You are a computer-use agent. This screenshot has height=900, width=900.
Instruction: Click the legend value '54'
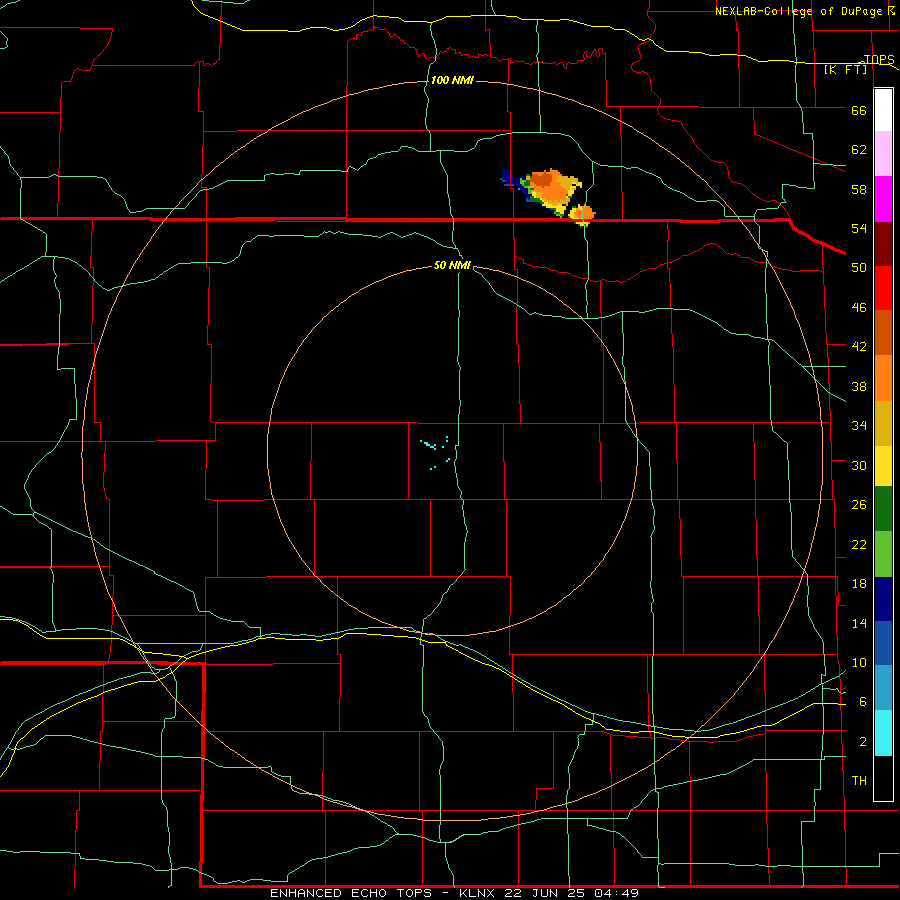coord(859,228)
